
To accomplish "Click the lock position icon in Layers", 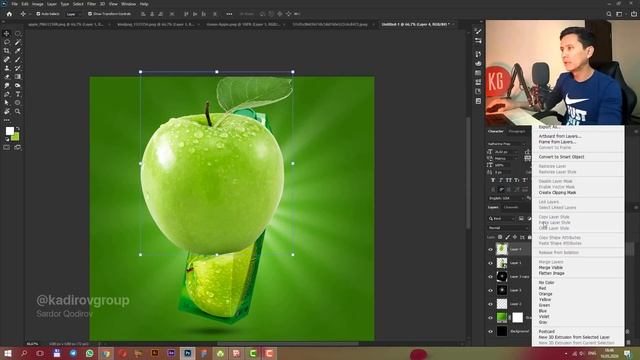I will [515, 237].
